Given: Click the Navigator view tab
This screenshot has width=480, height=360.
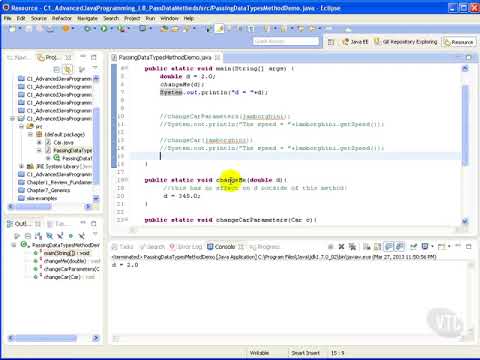Looking at the screenshot, I should (18, 57).
